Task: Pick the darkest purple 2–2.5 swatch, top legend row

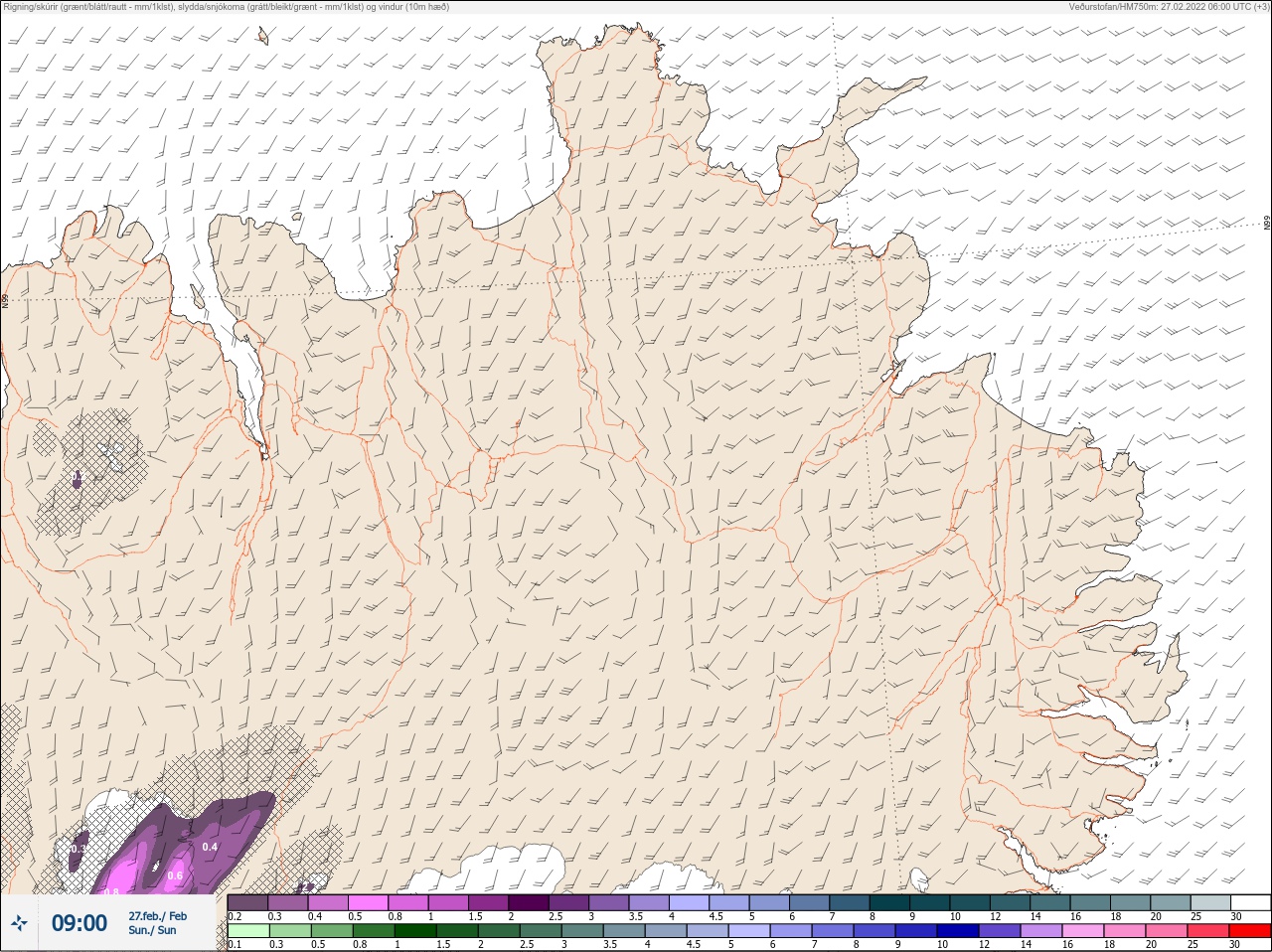Action: [530, 902]
